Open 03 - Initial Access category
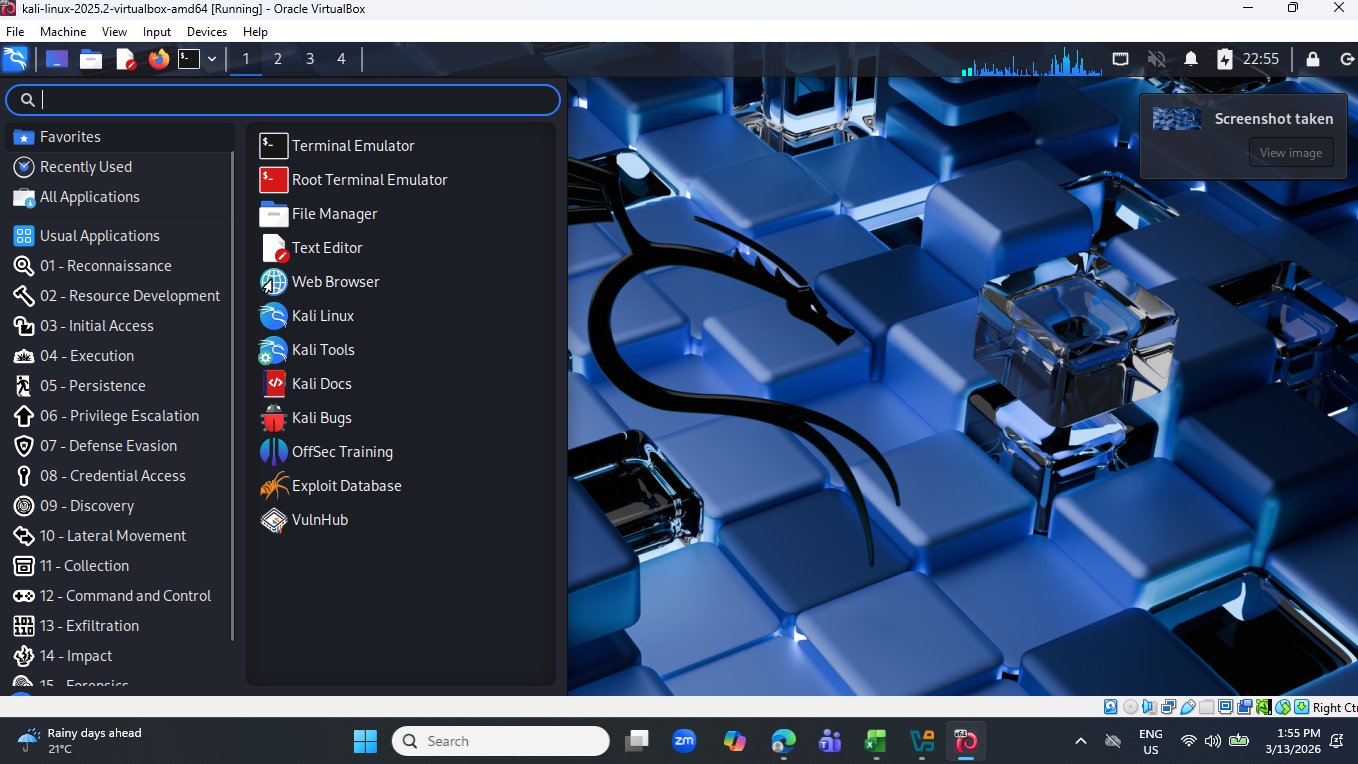The height and width of the screenshot is (764, 1358). coord(120,326)
